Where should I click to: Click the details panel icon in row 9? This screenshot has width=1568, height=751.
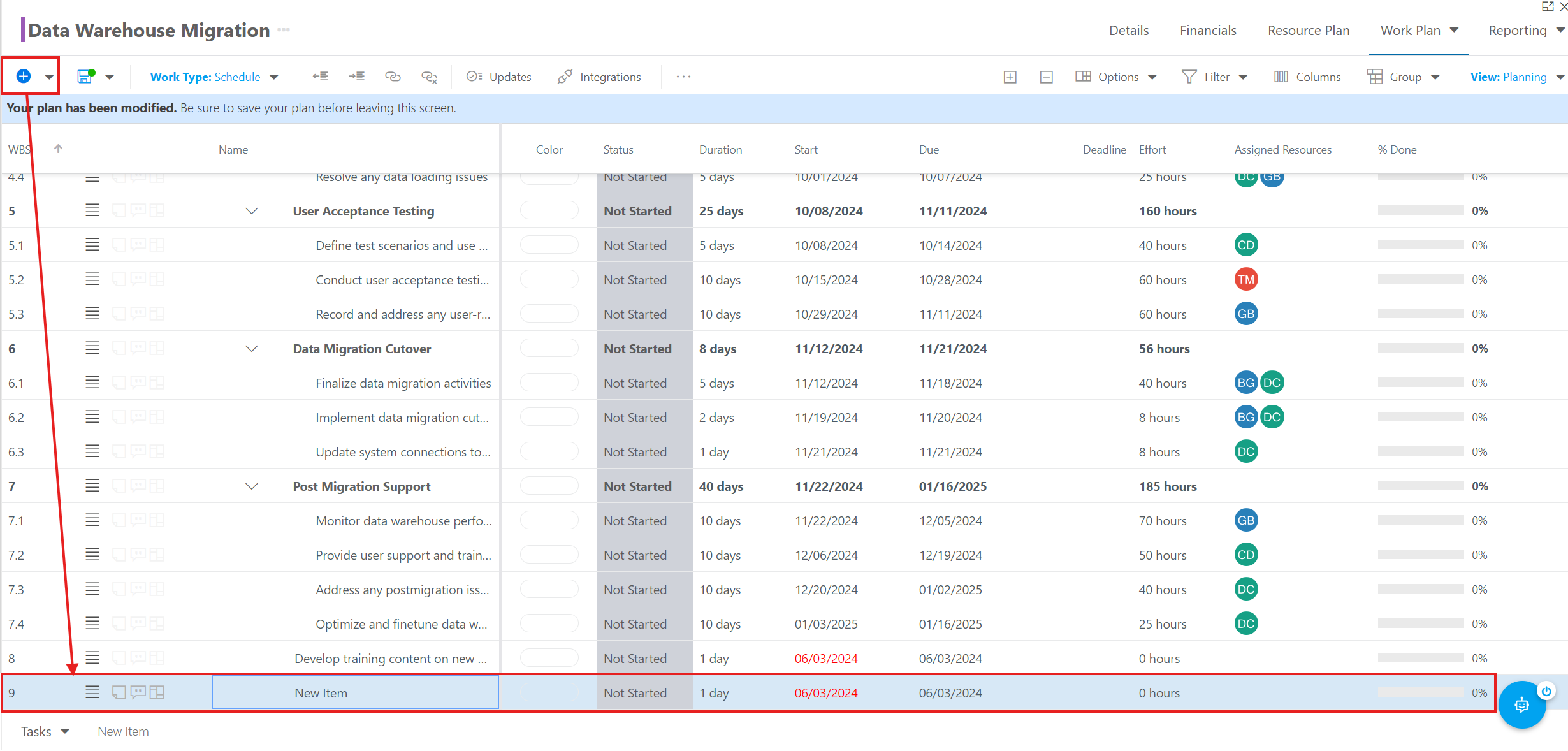[x=157, y=692]
